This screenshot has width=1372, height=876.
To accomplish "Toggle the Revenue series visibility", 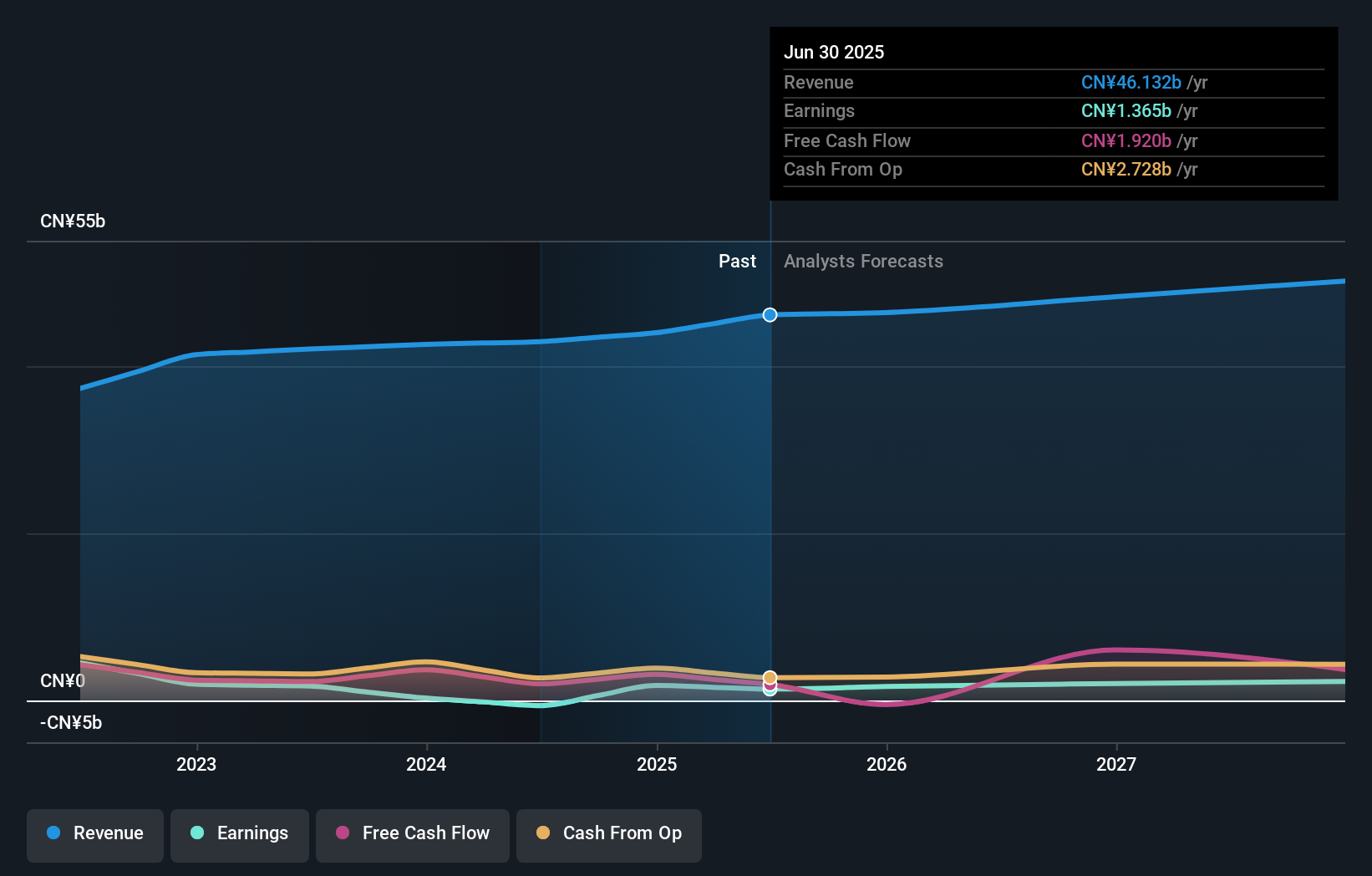I will pyautogui.click(x=94, y=833).
